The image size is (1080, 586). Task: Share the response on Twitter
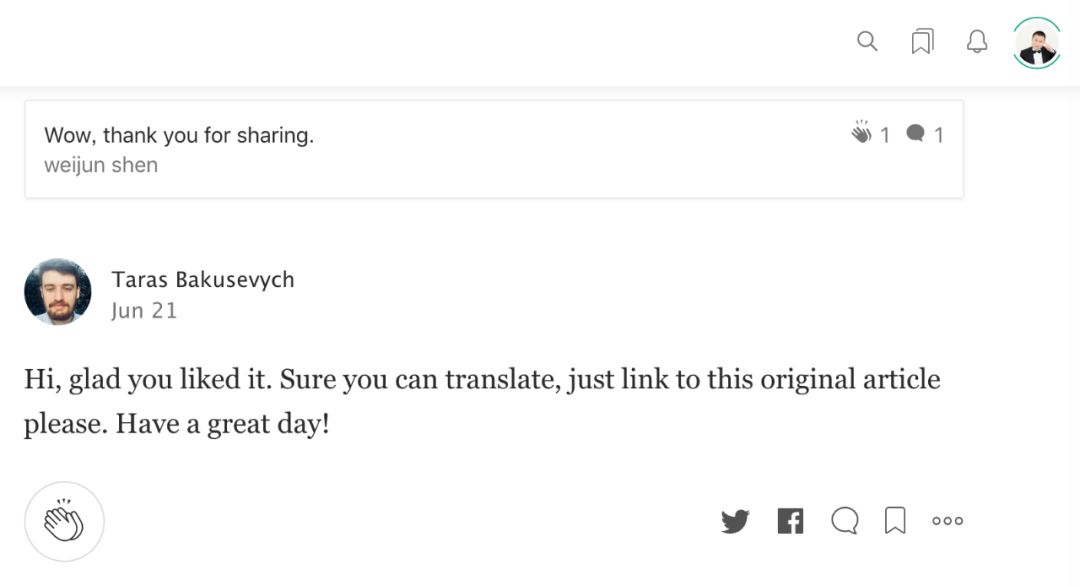[x=735, y=521]
